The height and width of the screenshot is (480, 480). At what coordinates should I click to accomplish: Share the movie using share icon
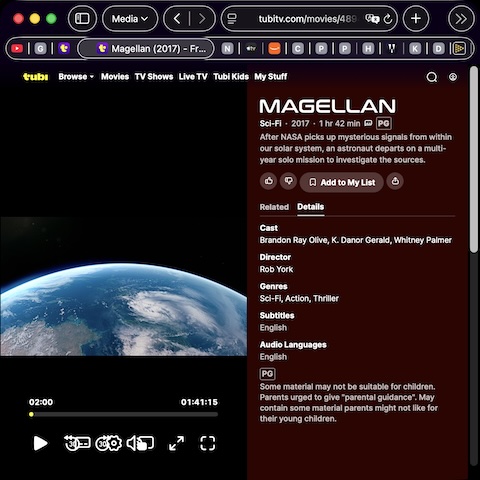click(395, 181)
